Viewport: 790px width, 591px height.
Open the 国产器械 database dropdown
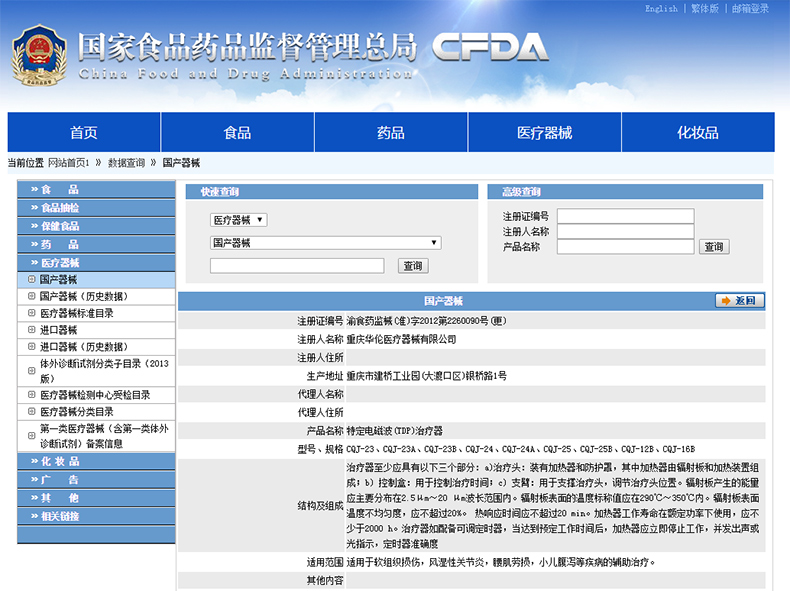(x=325, y=243)
